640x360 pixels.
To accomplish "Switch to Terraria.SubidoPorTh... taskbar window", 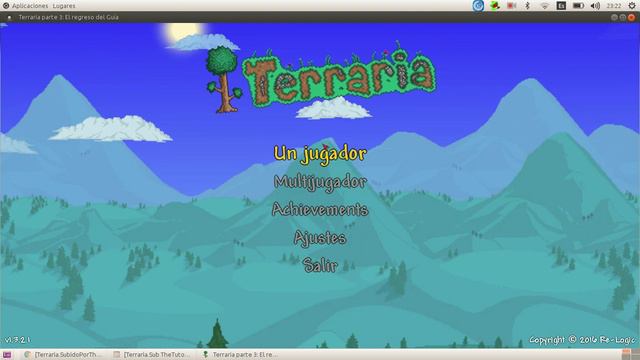I will tap(62, 355).
